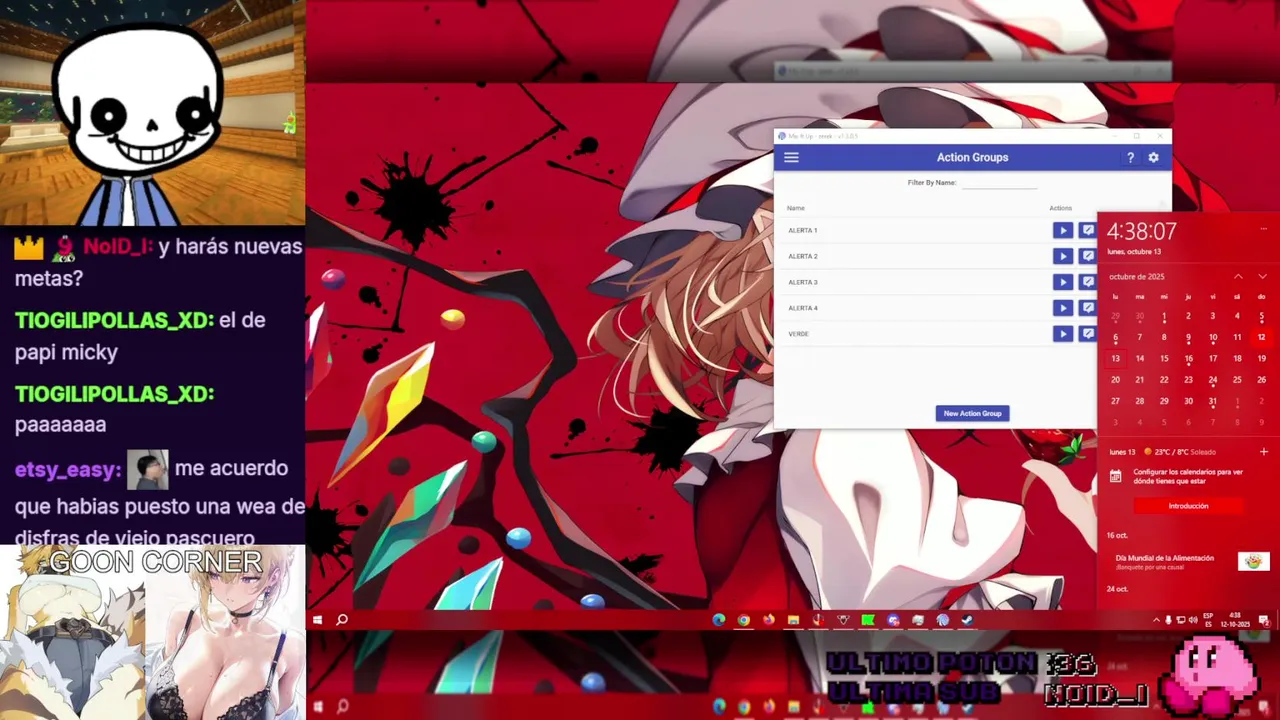Edit the VERDE action group
This screenshot has height=720, width=1280.
point(1088,334)
